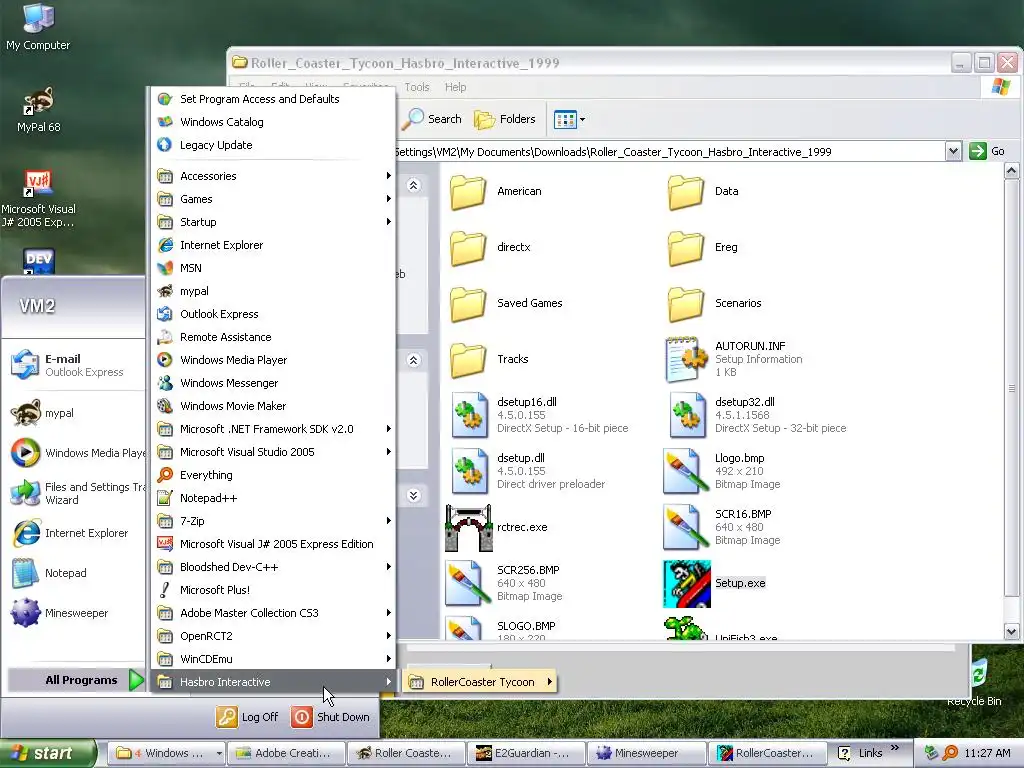Screen dimensions: 1024x768
Task: Collapse top task pane section chevron
Action: [413, 185]
